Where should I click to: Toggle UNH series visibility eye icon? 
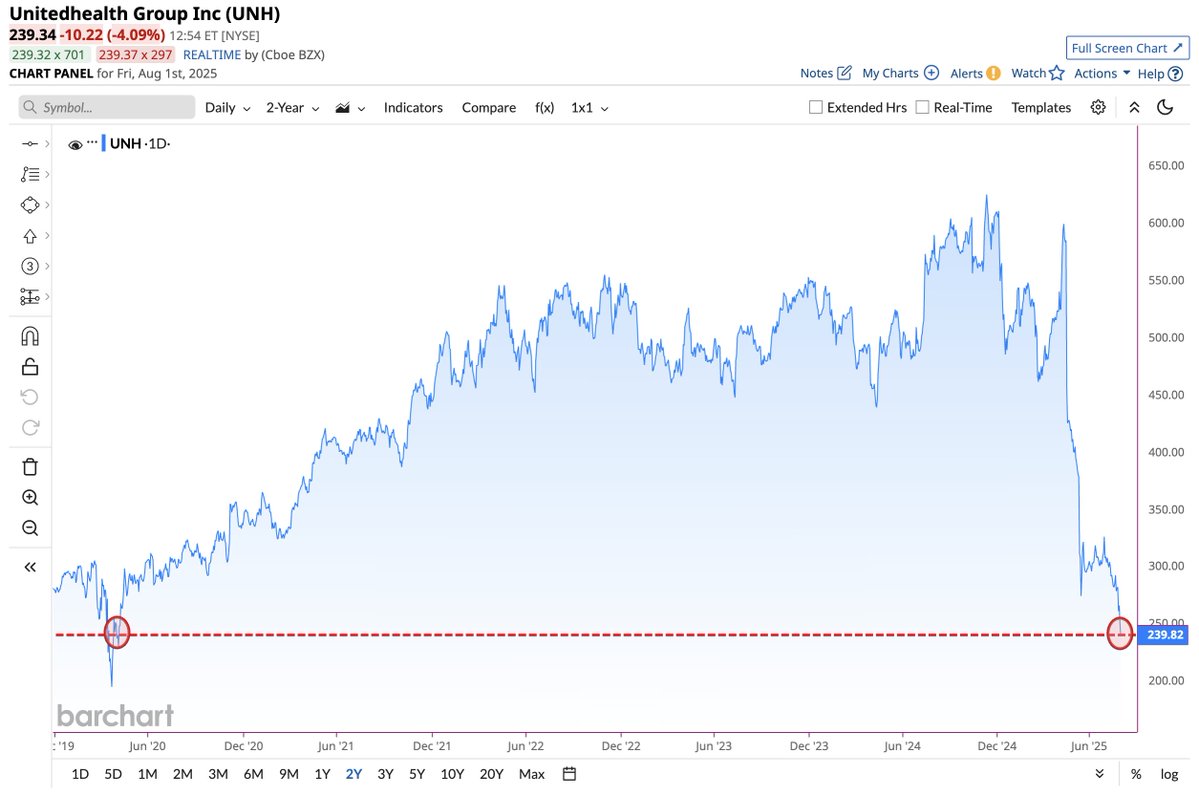pyautogui.click(x=75, y=145)
